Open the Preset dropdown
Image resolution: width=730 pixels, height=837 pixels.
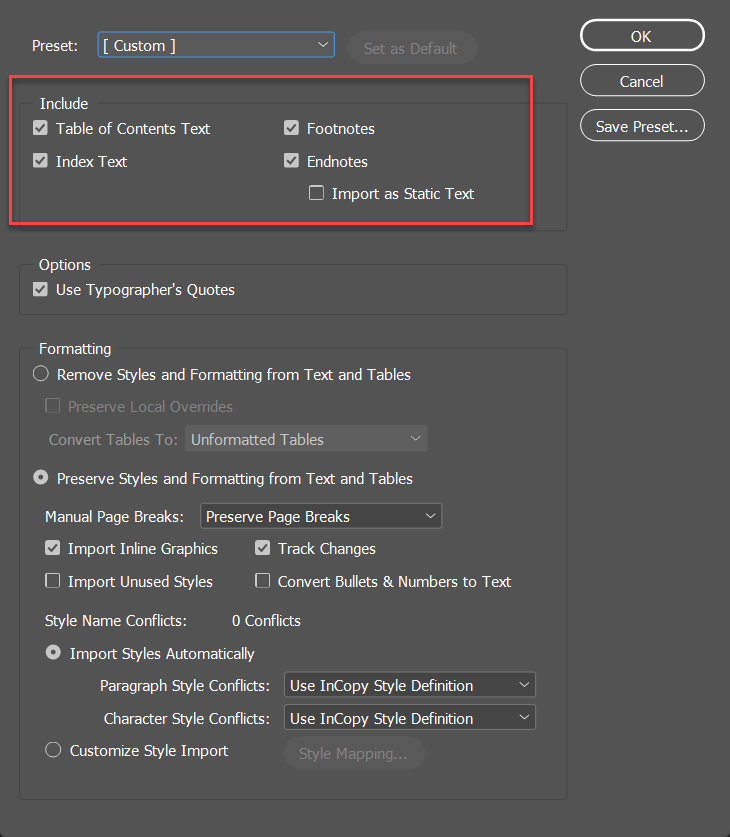[216, 45]
